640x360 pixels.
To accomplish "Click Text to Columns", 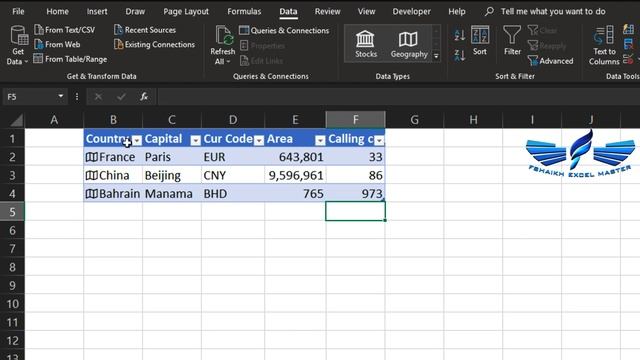I will (x=604, y=46).
